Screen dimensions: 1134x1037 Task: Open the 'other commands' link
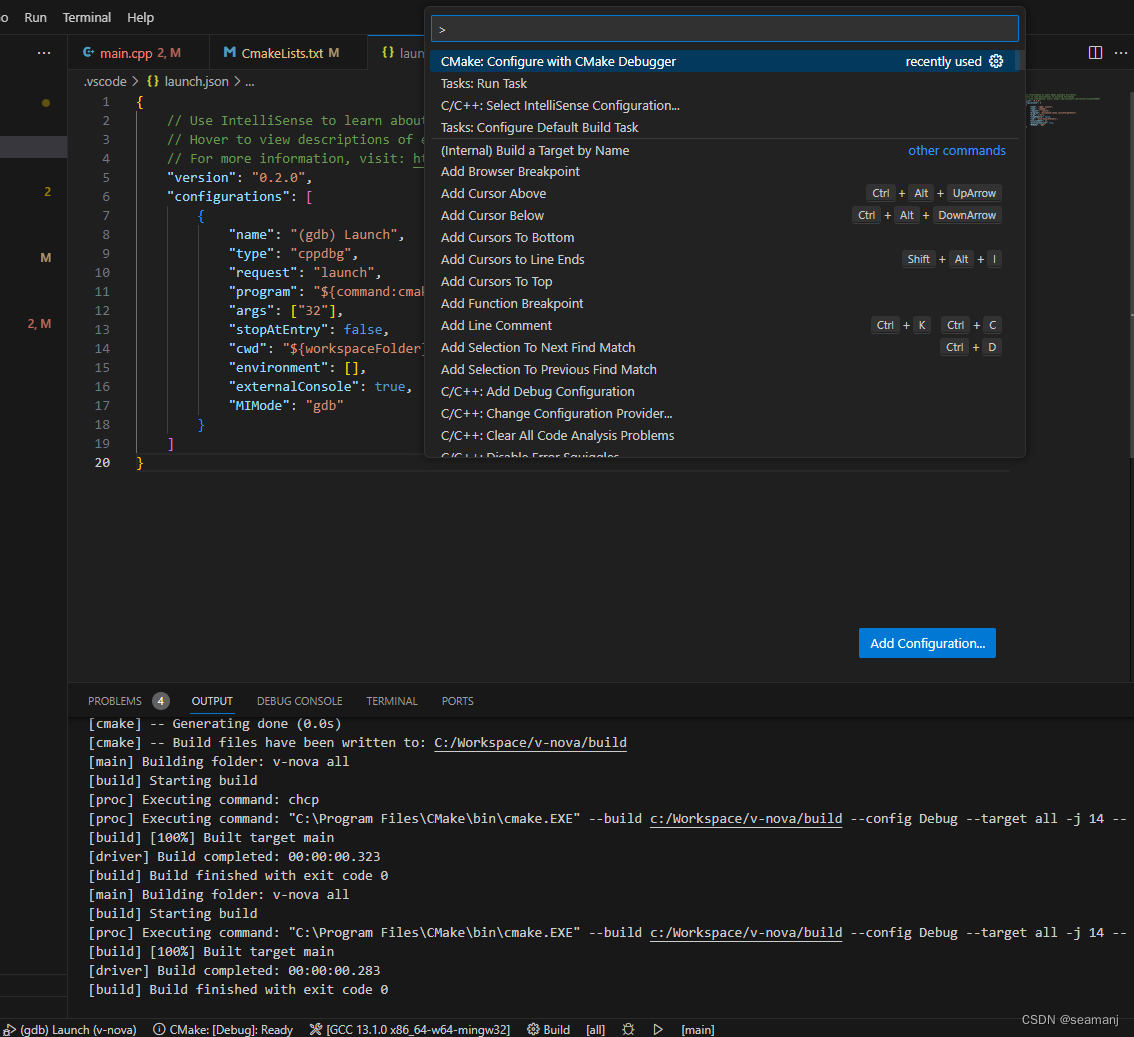(x=956, y=149)
